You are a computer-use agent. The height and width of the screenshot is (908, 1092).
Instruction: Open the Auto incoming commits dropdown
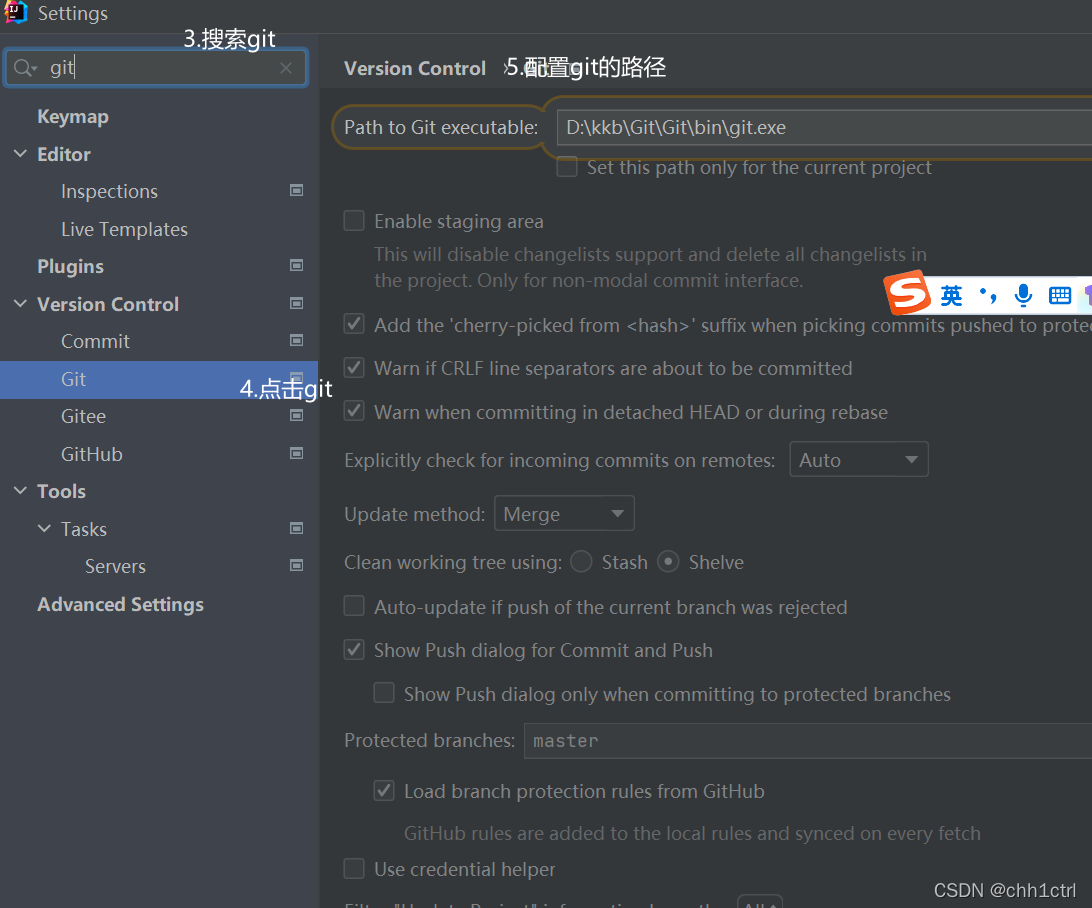tap(859, 460)
